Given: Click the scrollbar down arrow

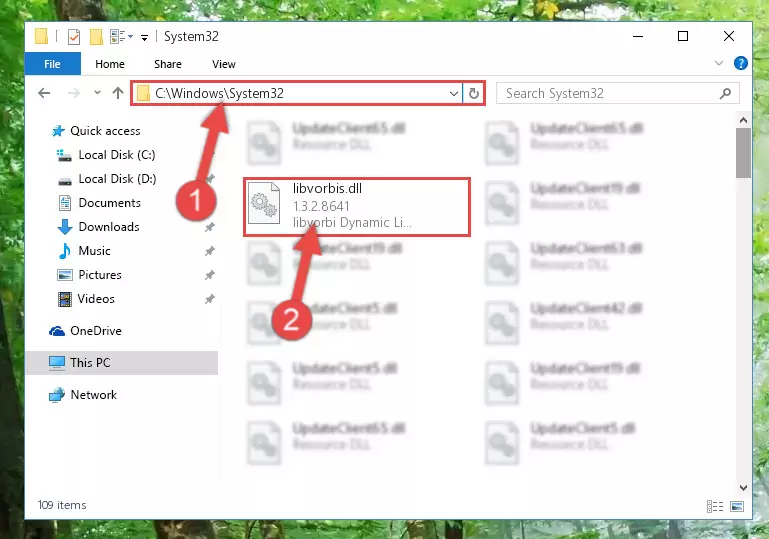Looking at the screenshot, I should 743,488.
